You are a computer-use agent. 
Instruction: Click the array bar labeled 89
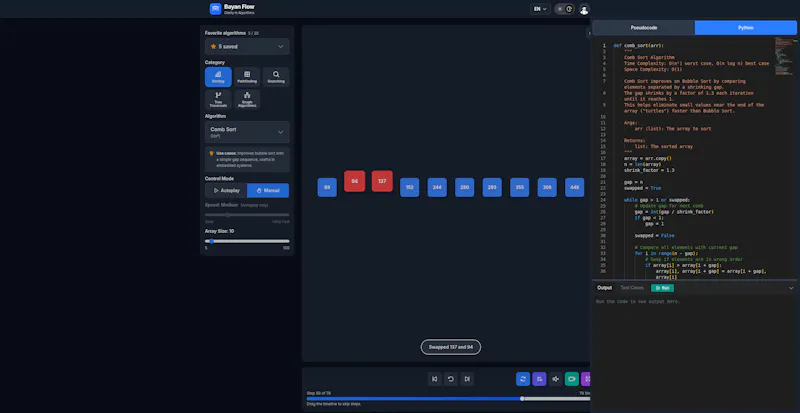(x=327, y=187)
